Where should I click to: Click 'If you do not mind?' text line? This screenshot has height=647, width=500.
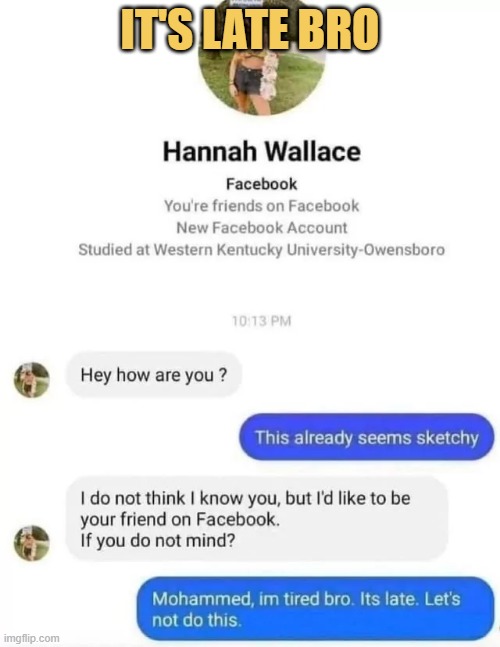158,540
